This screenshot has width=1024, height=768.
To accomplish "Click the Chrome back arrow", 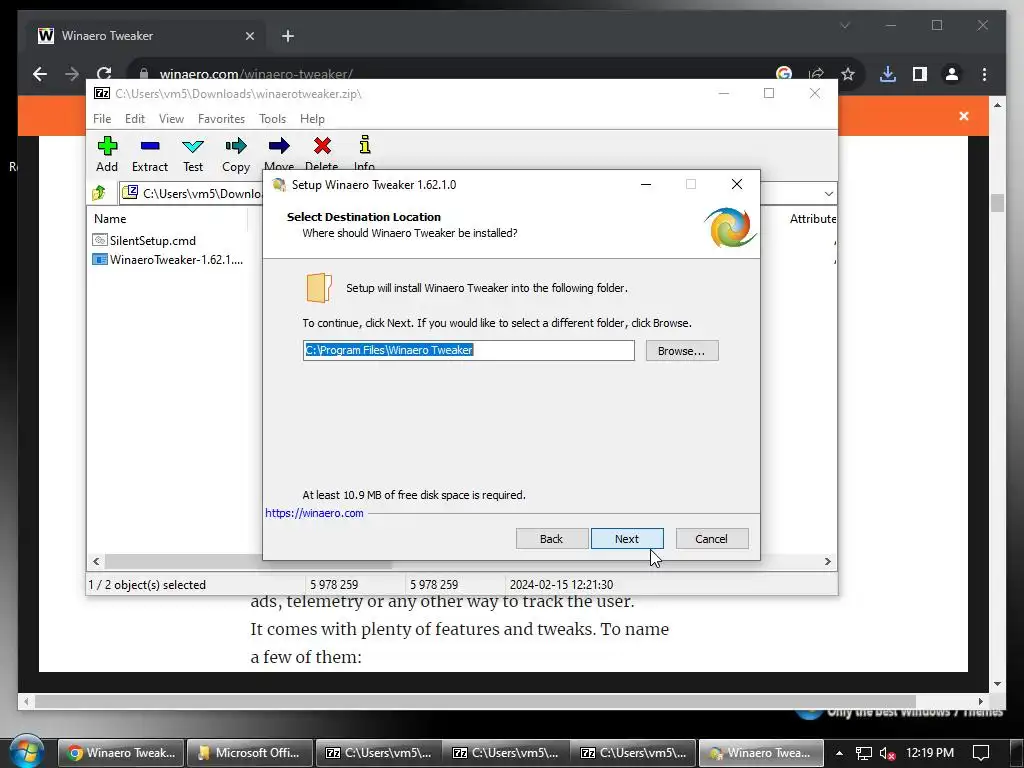I will coord(40,74).
